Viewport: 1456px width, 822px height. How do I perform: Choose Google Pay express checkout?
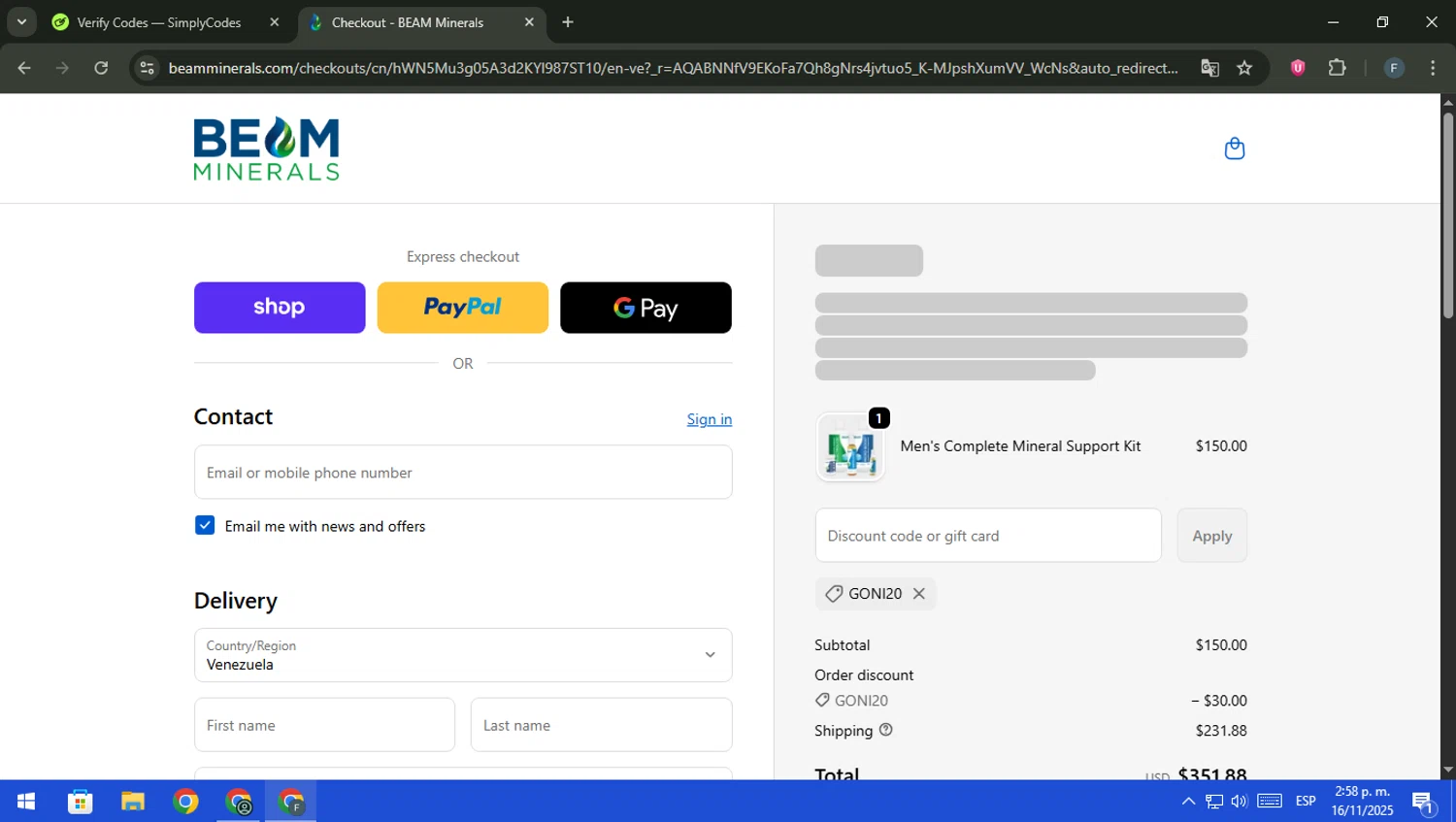click(645, 308)
